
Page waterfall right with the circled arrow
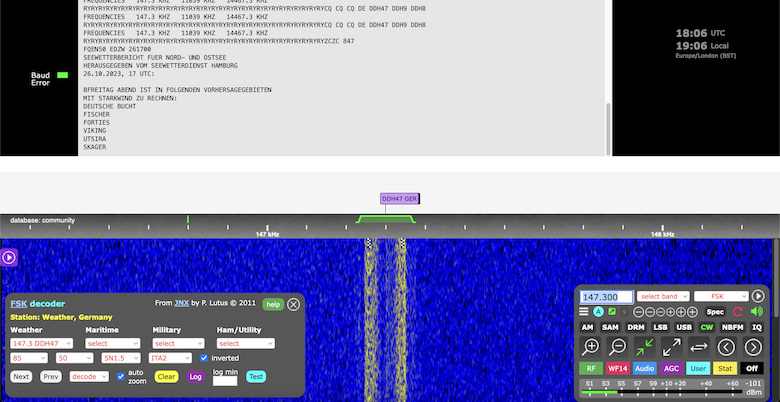click(x=753, y=347)
